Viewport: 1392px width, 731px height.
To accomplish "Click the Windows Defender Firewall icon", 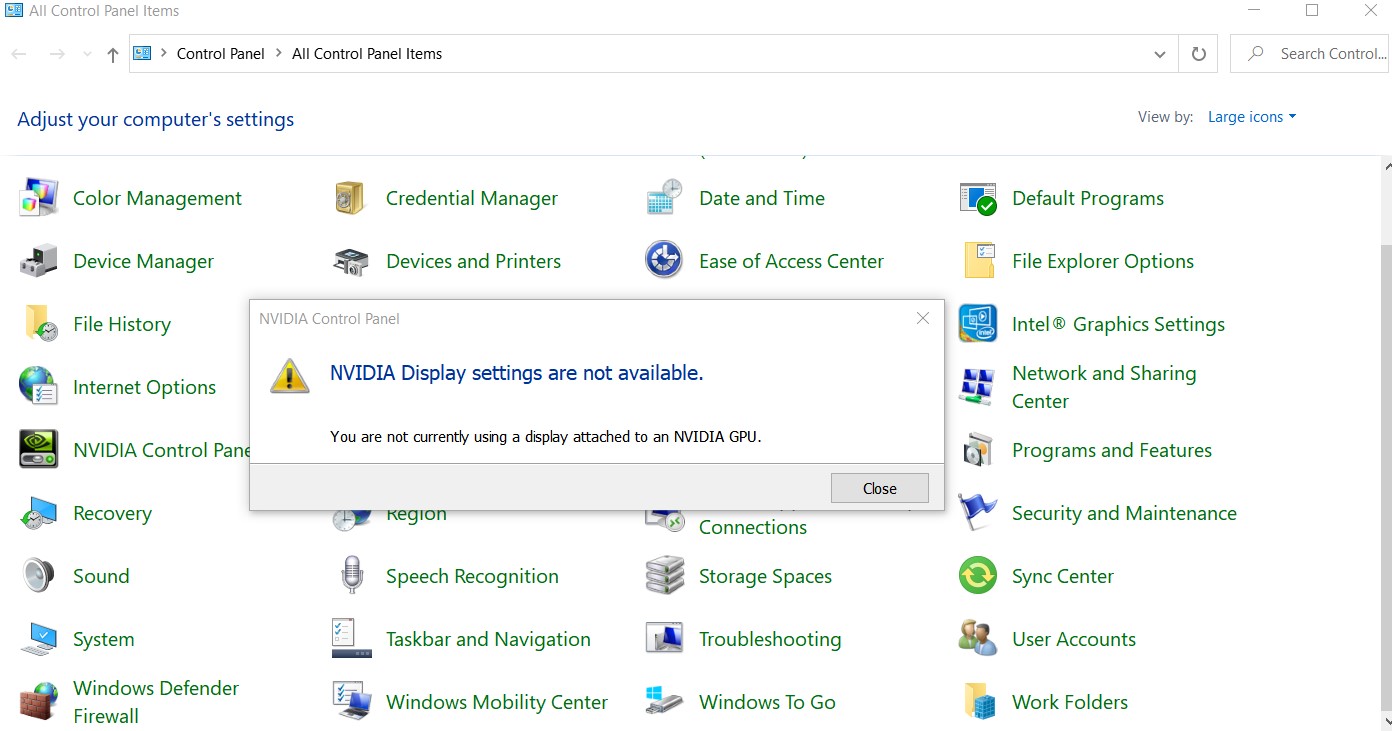I will [39, 702].
